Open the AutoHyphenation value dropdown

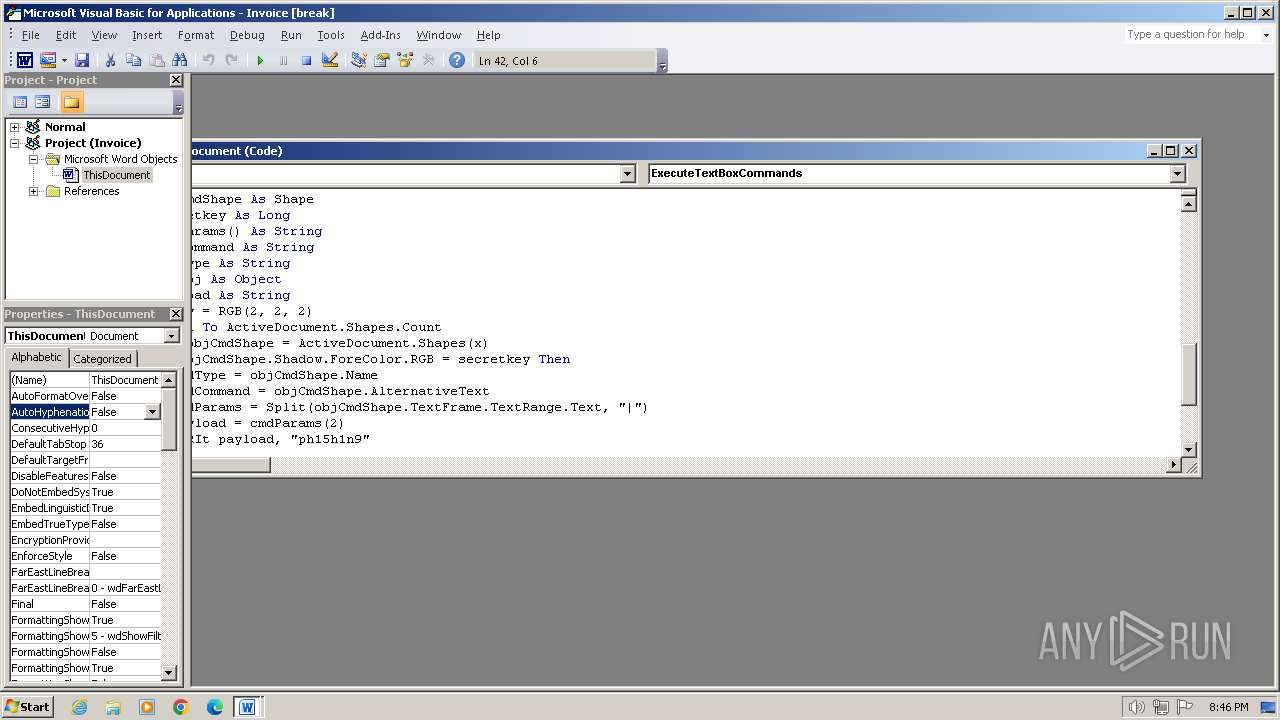(x=152, y=412)
